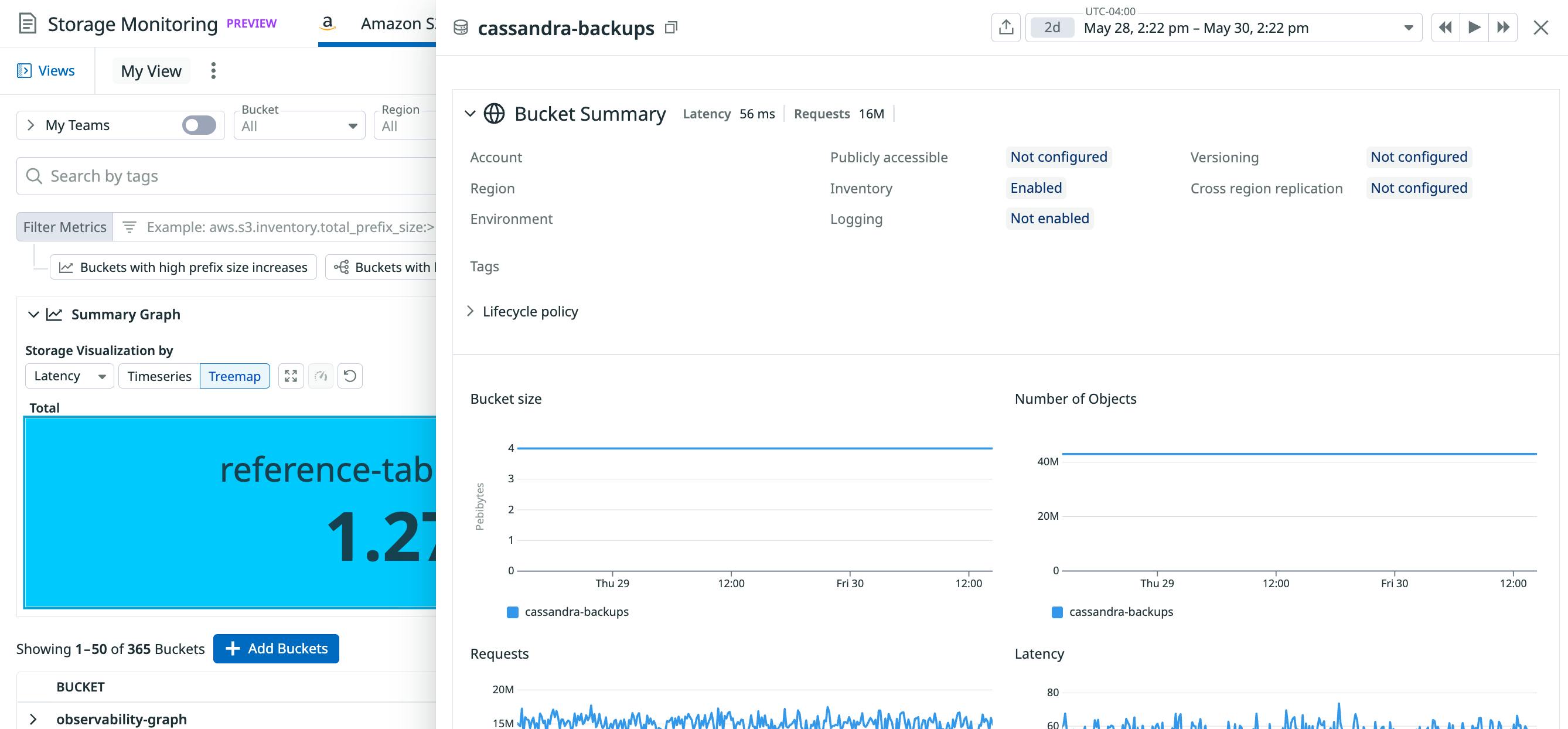Screen dimensions: 1568x729
Task: Open the My View menu options
Action: point(213,70)
